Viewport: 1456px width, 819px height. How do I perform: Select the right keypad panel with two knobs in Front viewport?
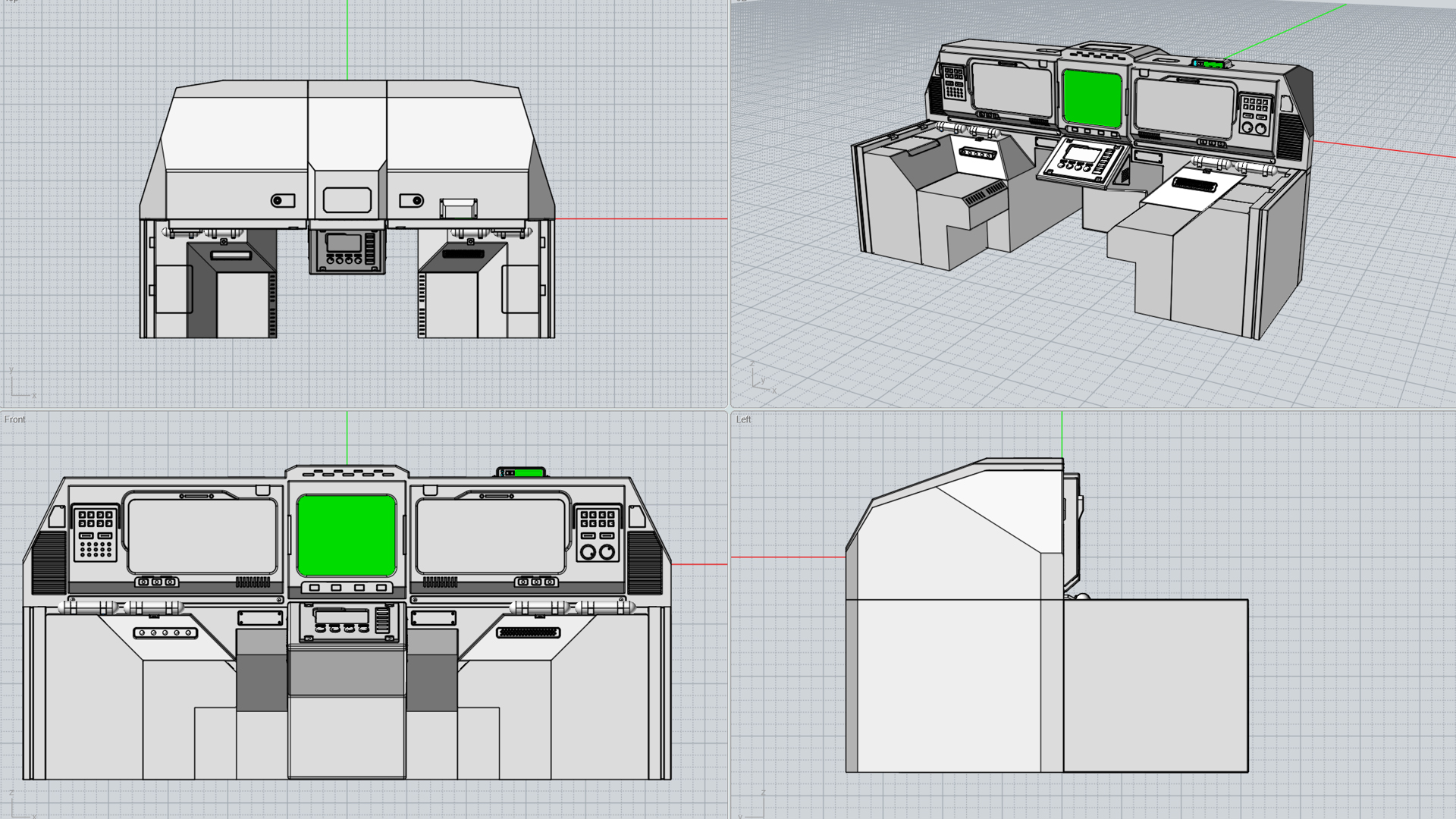pyautogui.click(x=598, y=534)
